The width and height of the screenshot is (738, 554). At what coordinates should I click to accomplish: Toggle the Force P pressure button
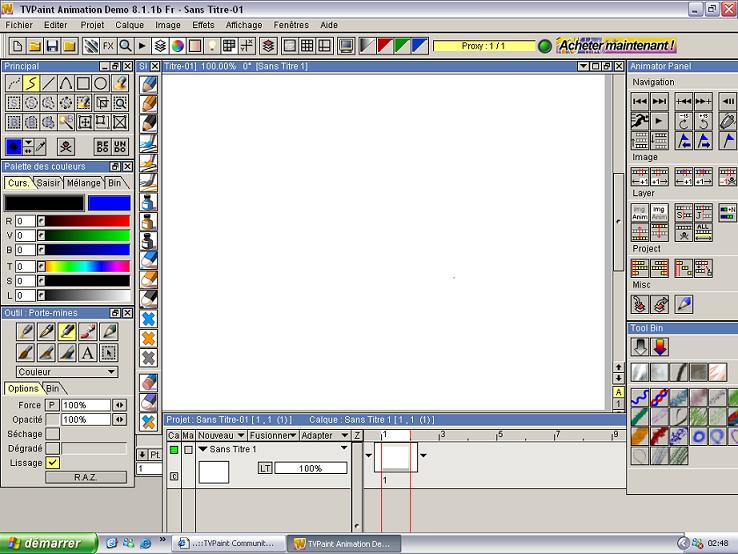(x=52, y=405)
